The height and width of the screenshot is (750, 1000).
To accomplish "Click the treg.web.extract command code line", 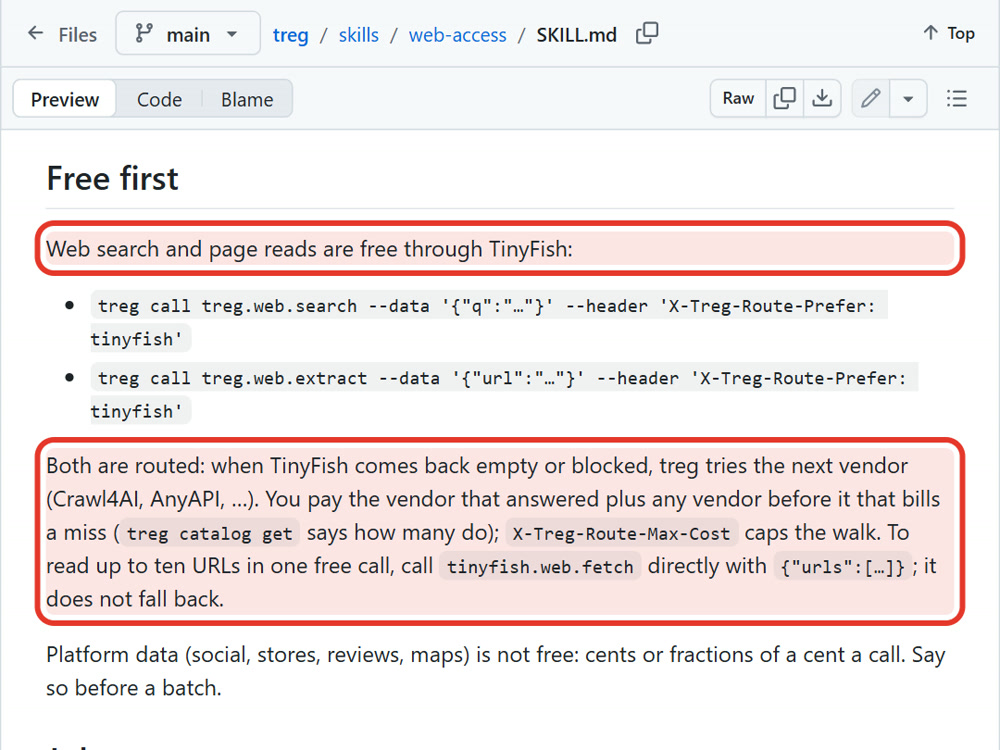I will pyautogui.click(x=504, y=394).
